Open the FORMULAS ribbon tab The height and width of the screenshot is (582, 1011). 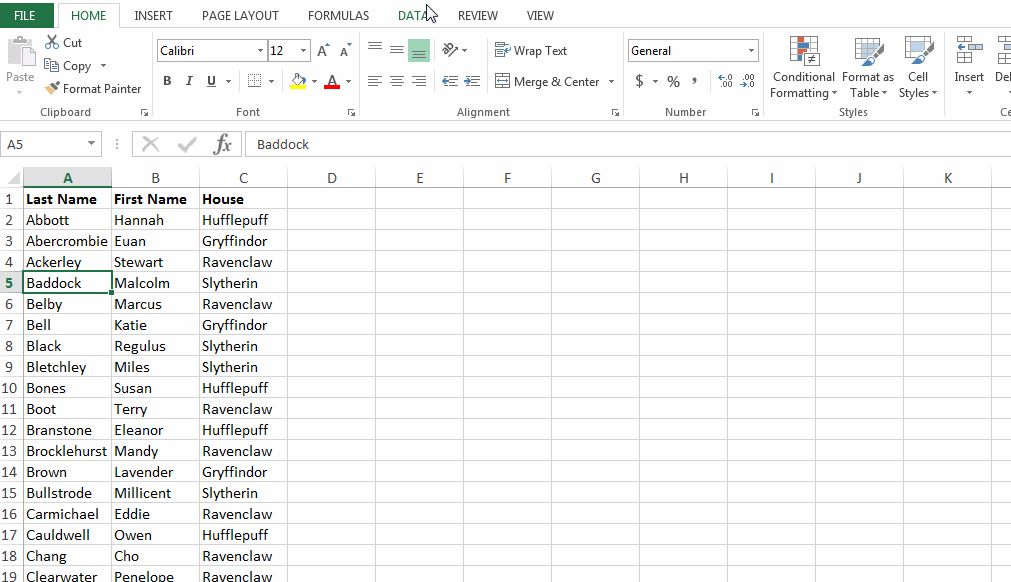click(x=338, y=16)
